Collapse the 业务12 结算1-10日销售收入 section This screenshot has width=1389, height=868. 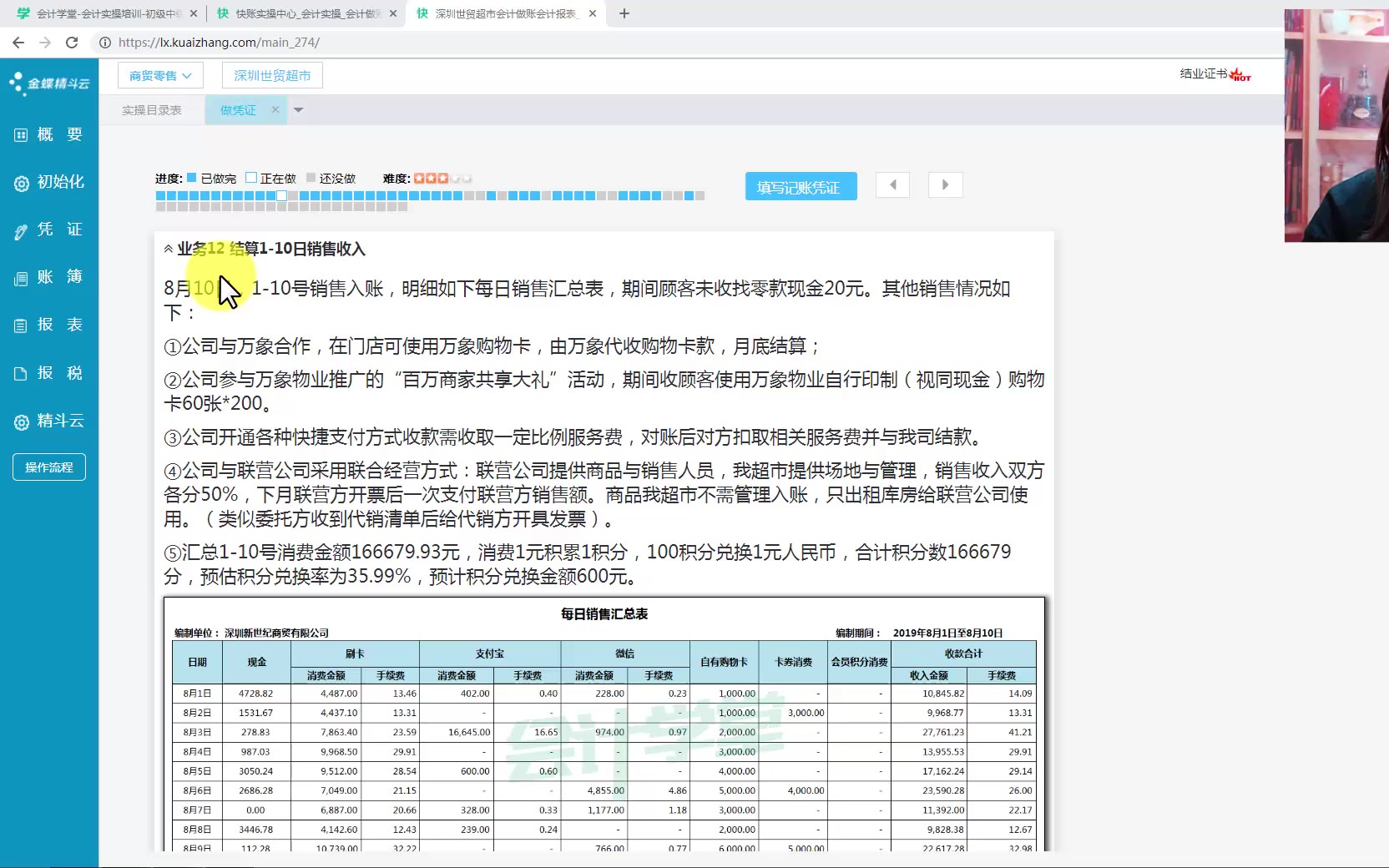pyautogui.click(x=168, y=249)
